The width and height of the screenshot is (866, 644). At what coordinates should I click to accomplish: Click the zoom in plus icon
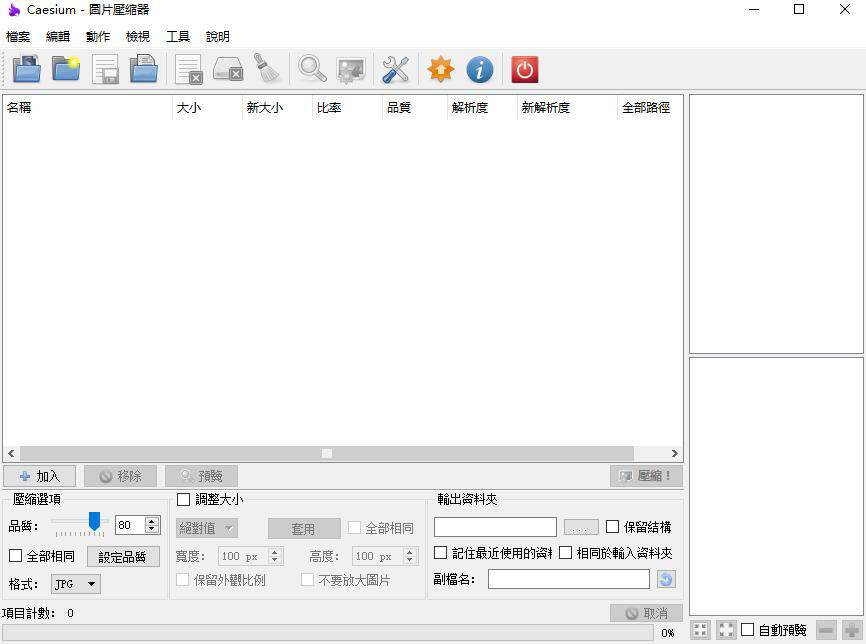tap(852, 630)
